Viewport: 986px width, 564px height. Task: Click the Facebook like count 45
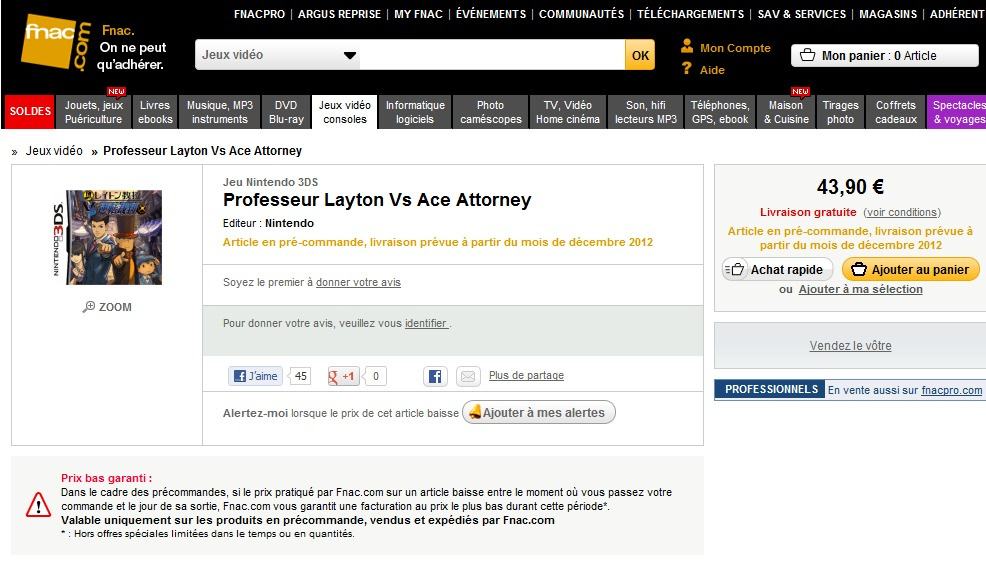point(301,376)
